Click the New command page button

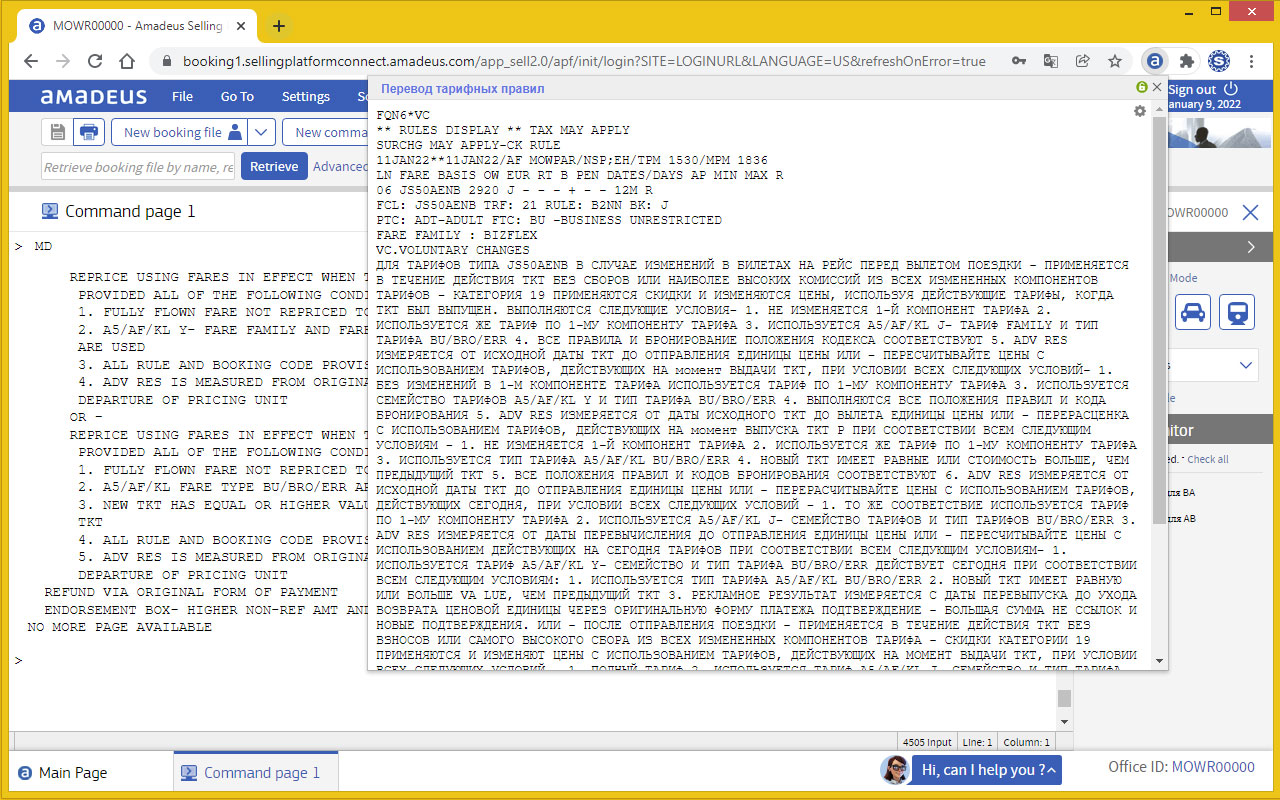click(327, 132)
